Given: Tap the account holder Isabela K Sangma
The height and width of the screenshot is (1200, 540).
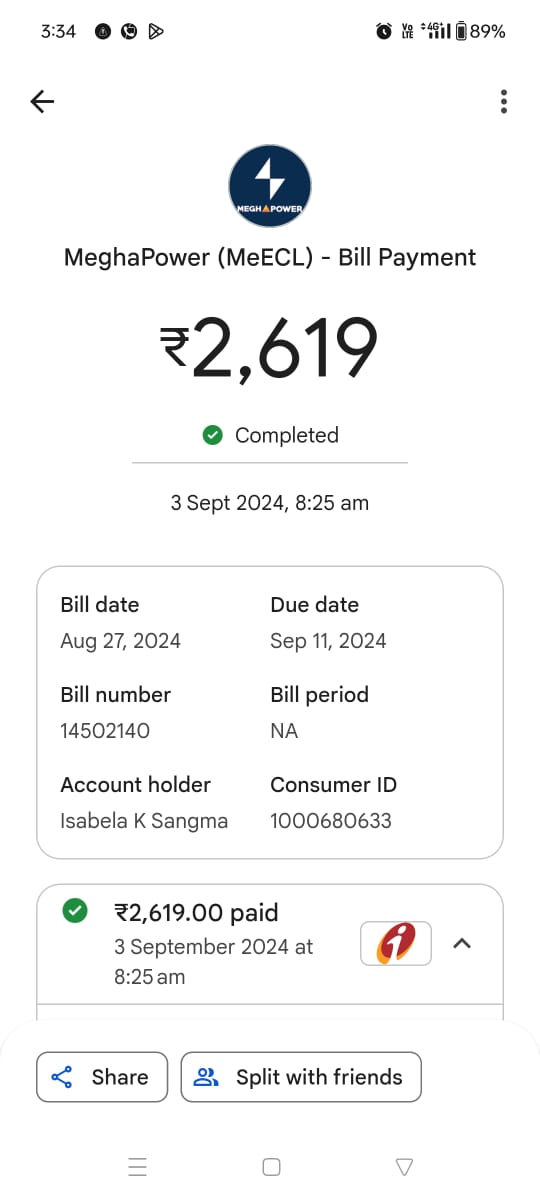Looking at the screenshot, I should click(x=144, y=821).
